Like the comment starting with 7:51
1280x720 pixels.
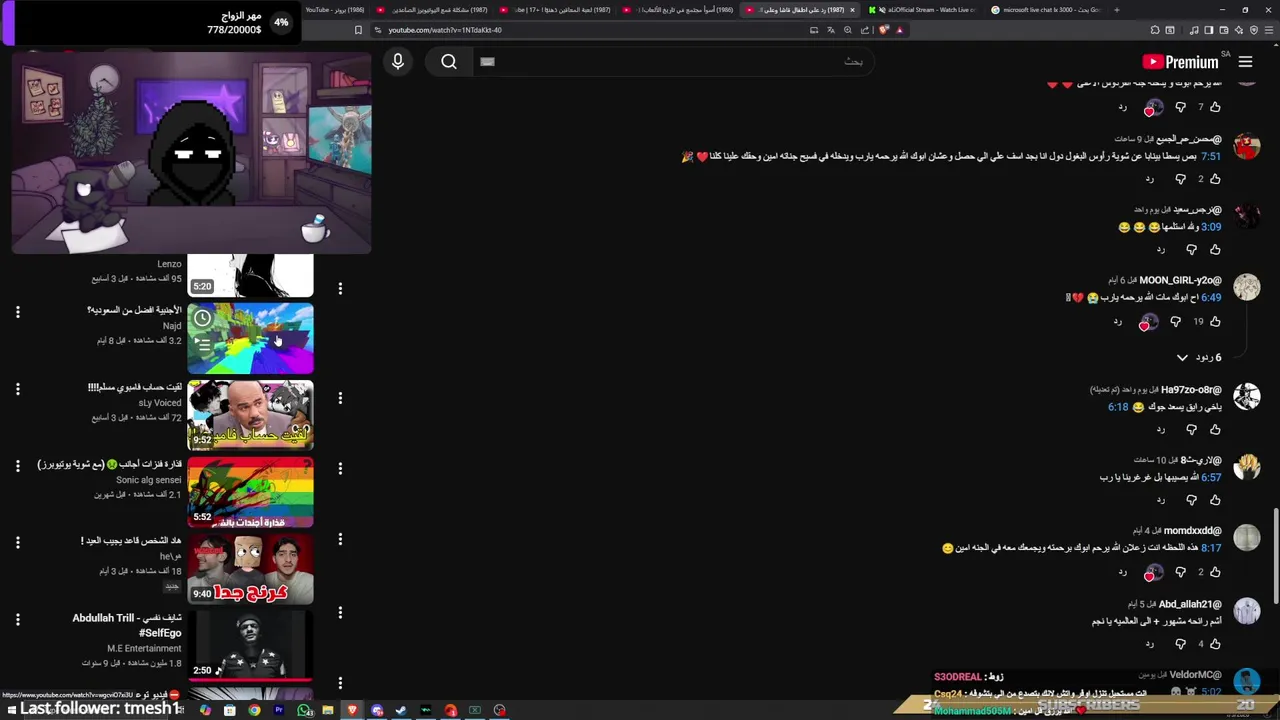click(x=1215, y=179)
